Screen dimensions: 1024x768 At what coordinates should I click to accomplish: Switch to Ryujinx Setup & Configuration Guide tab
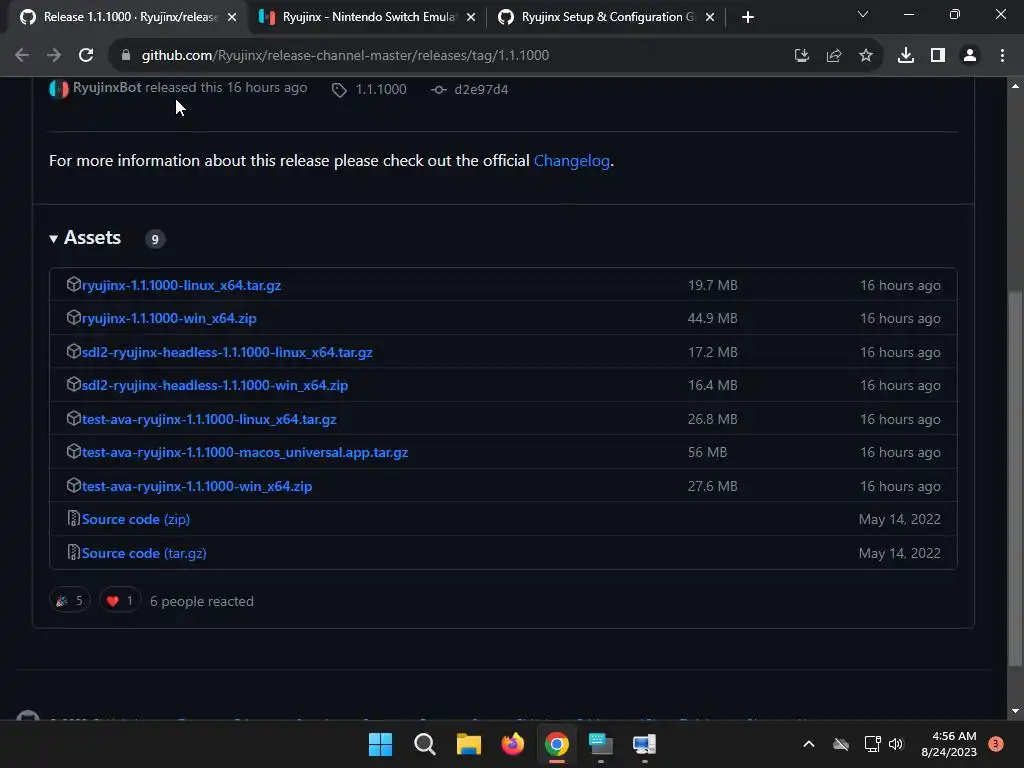tap(607, 17)
